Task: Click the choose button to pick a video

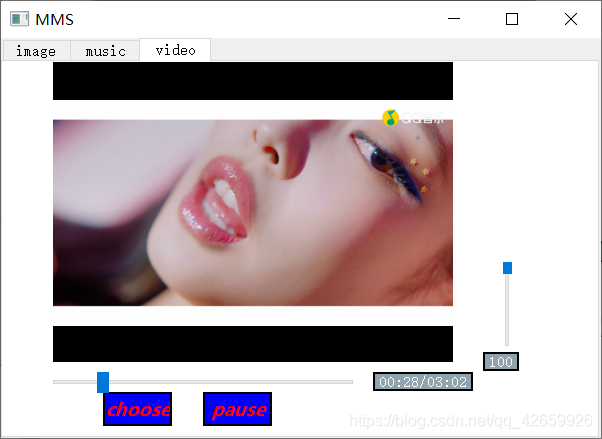Action: click(x=137, y=409)
